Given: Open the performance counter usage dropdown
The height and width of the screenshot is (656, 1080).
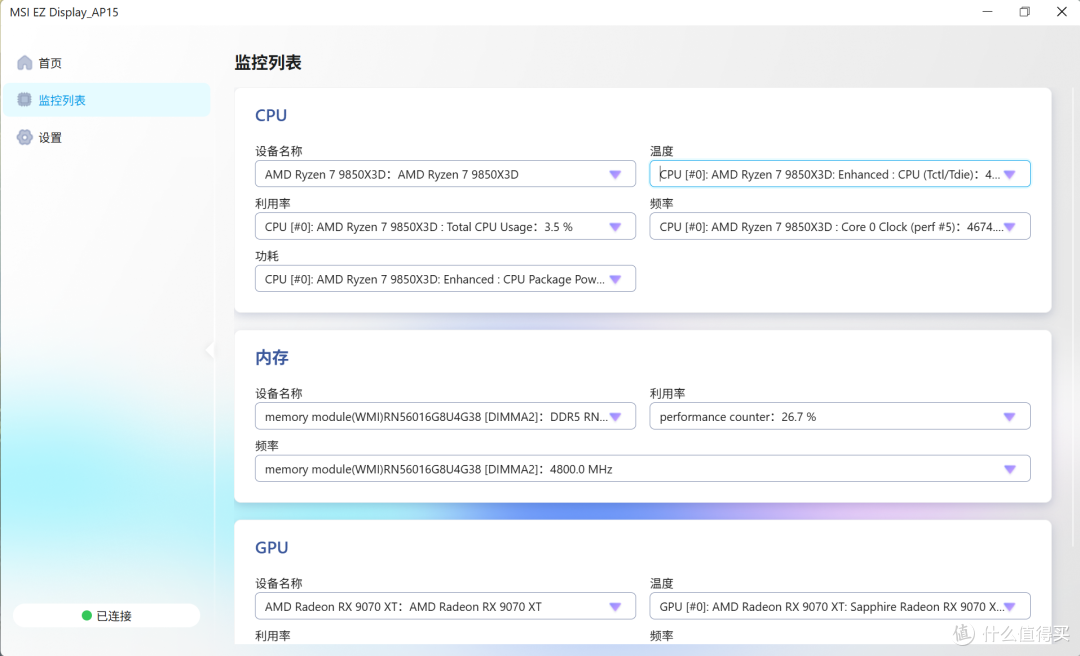Looking at the screenshot, I should click(x=840, y=416).
